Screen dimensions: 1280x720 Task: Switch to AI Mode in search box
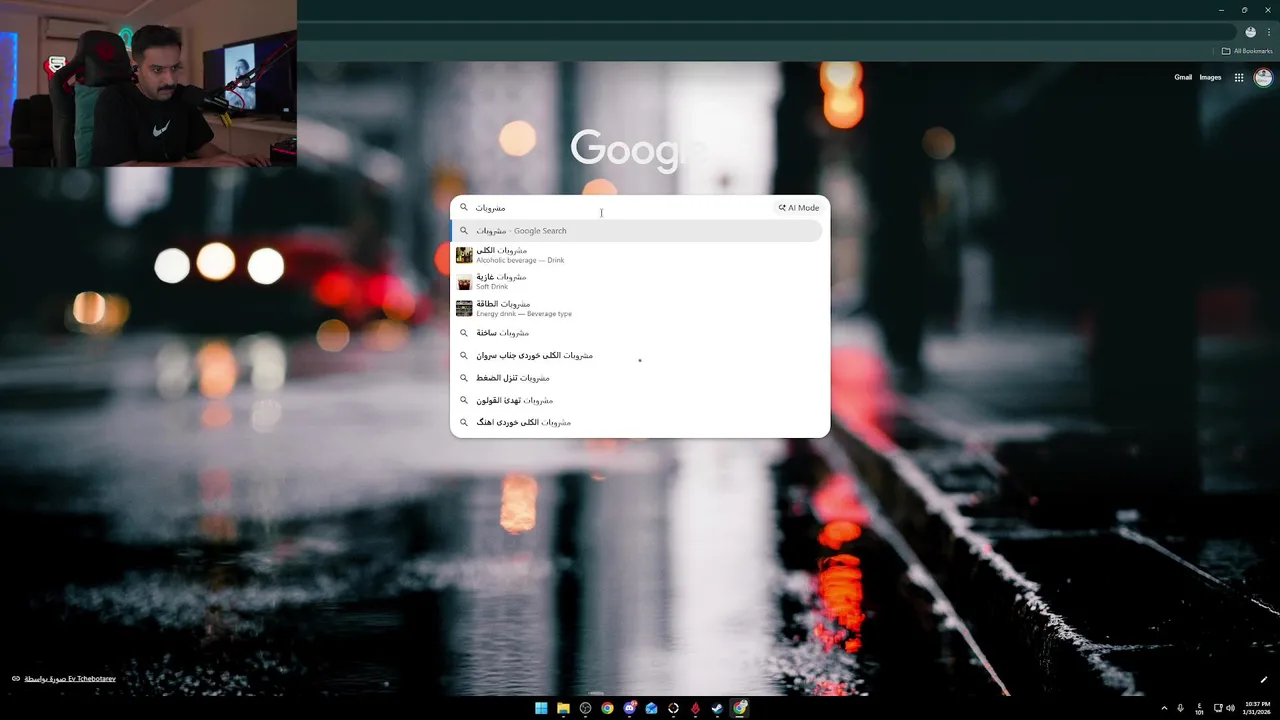click(798, 208)
